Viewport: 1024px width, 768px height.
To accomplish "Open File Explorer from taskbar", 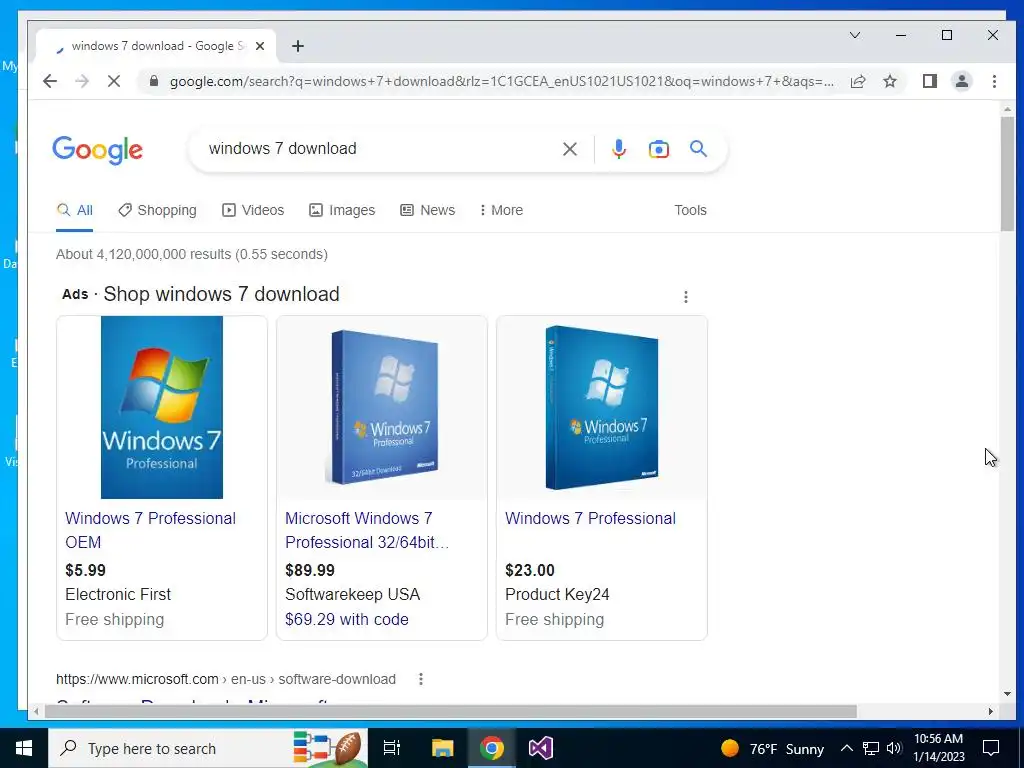I will point(442,748).
